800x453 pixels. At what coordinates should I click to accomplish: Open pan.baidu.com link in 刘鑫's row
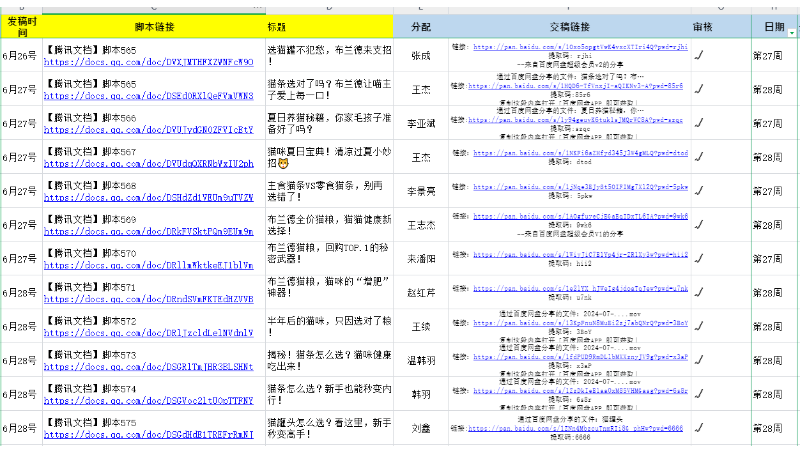(576, 429)
